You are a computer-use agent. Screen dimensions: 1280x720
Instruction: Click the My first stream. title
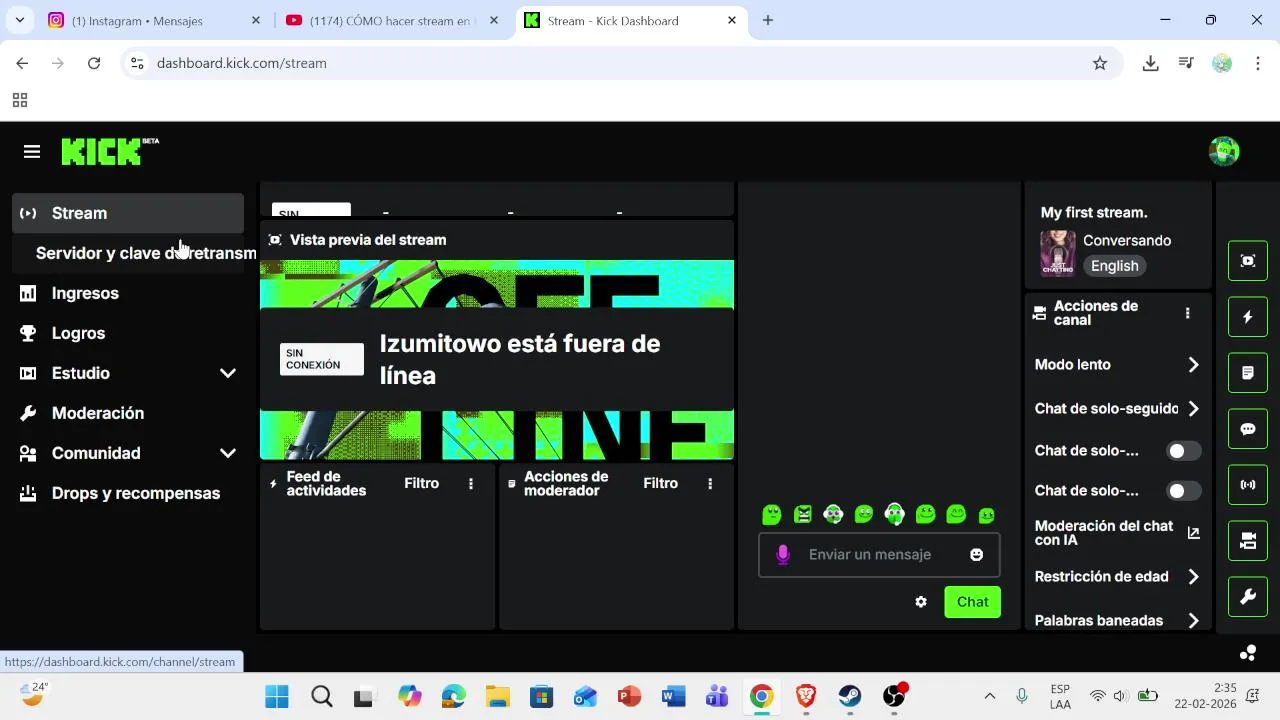1094,213
